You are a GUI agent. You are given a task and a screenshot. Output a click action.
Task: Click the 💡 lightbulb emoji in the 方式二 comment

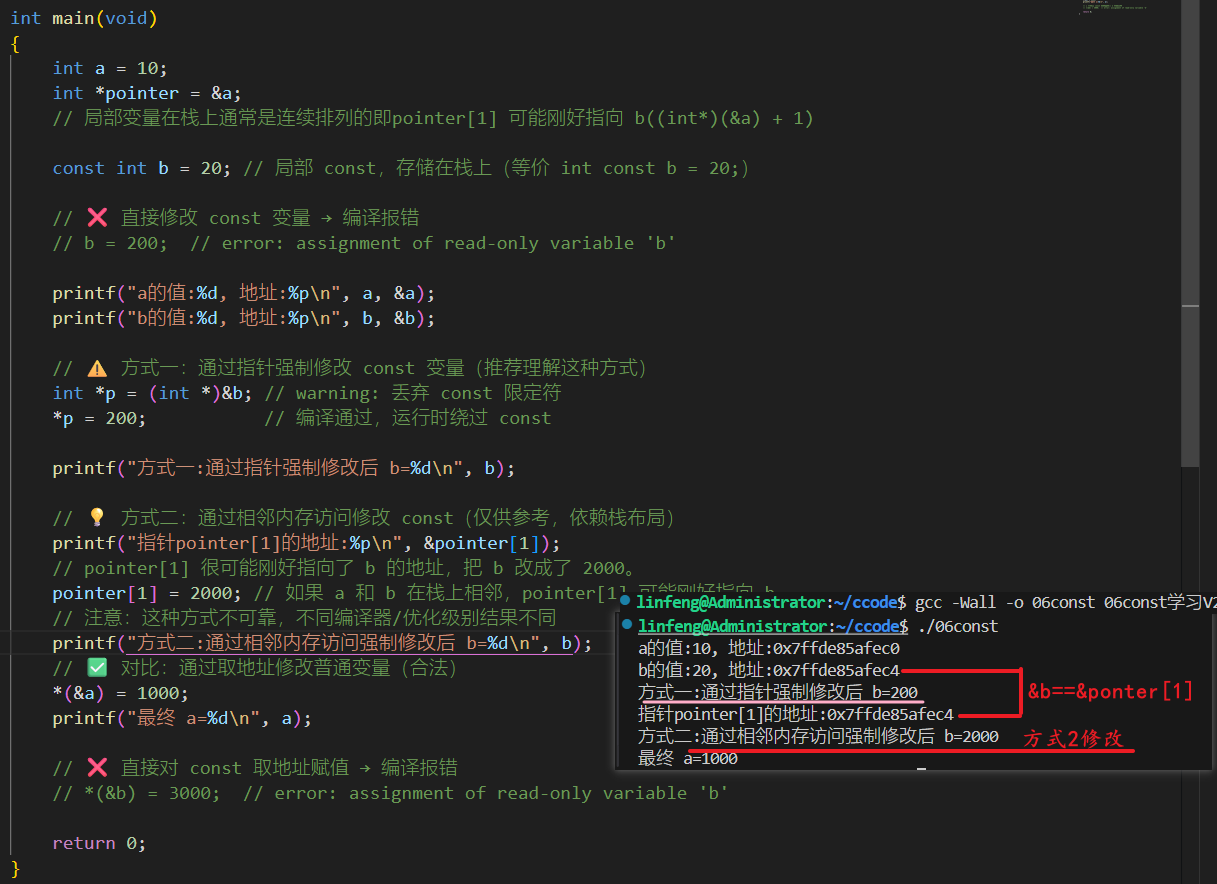click(98, 518)
